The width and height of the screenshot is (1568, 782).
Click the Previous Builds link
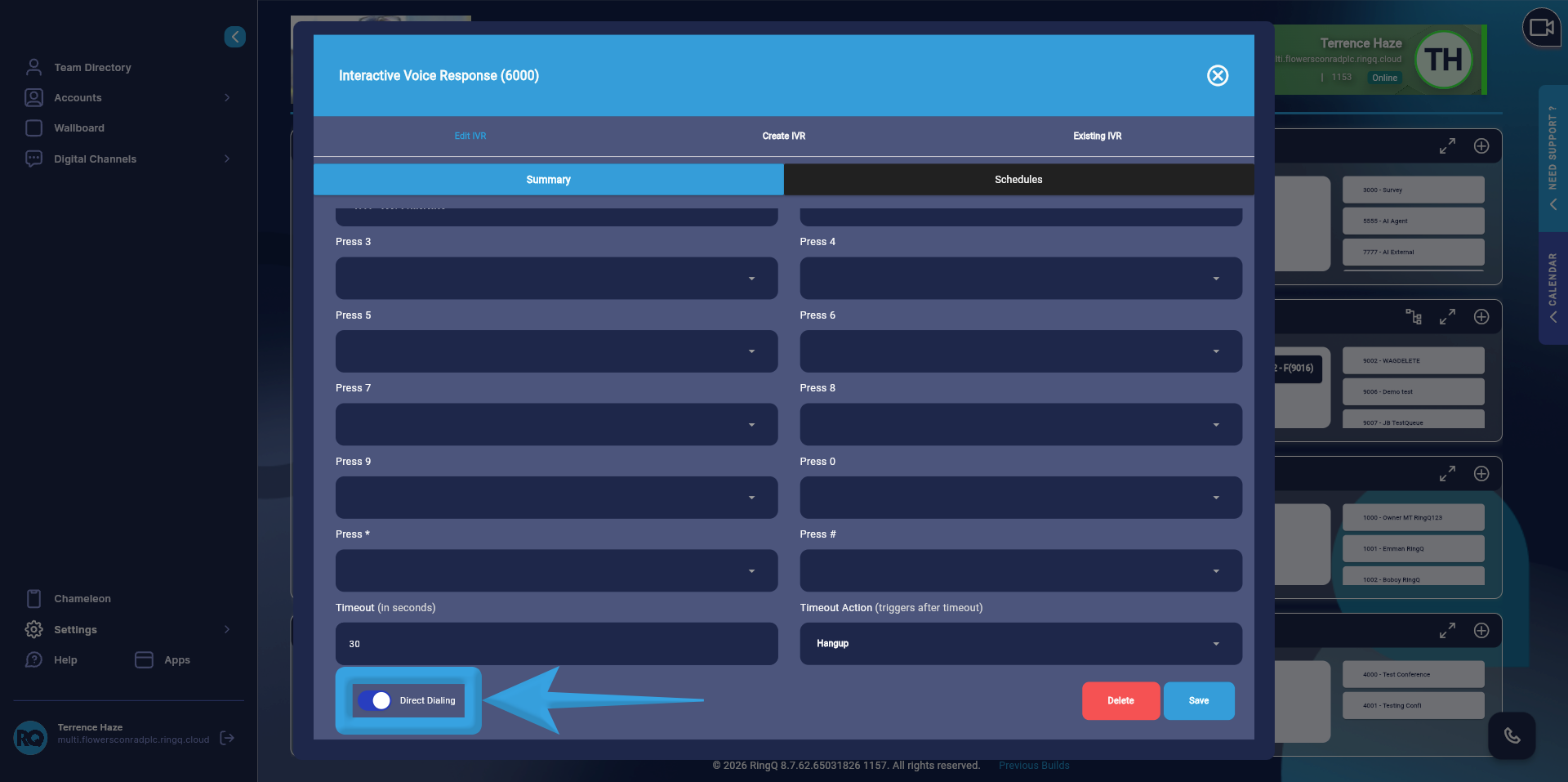(x=1034, y=765)
